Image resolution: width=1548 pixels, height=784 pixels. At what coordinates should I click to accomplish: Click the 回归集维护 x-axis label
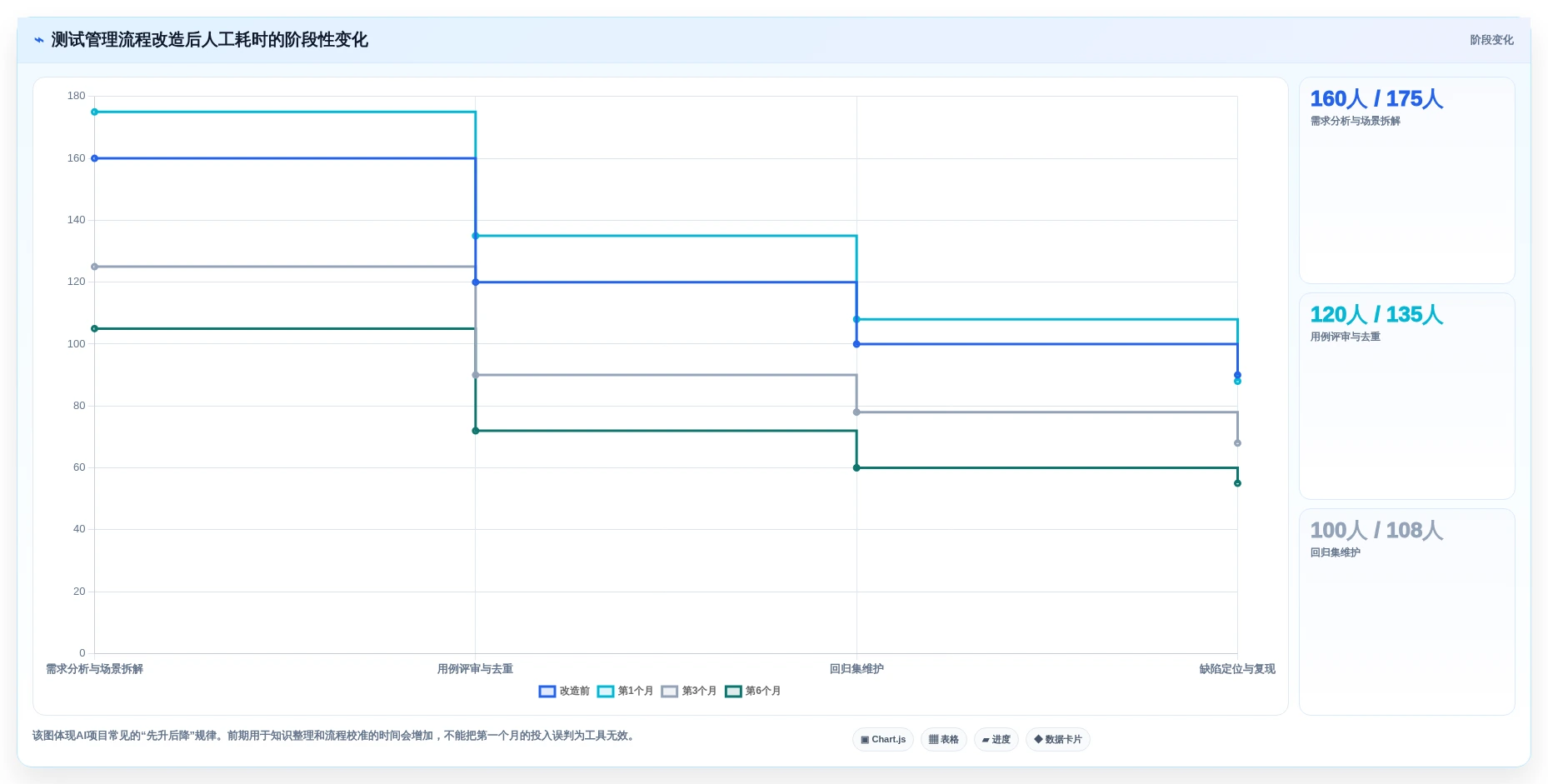pos(856,669)
